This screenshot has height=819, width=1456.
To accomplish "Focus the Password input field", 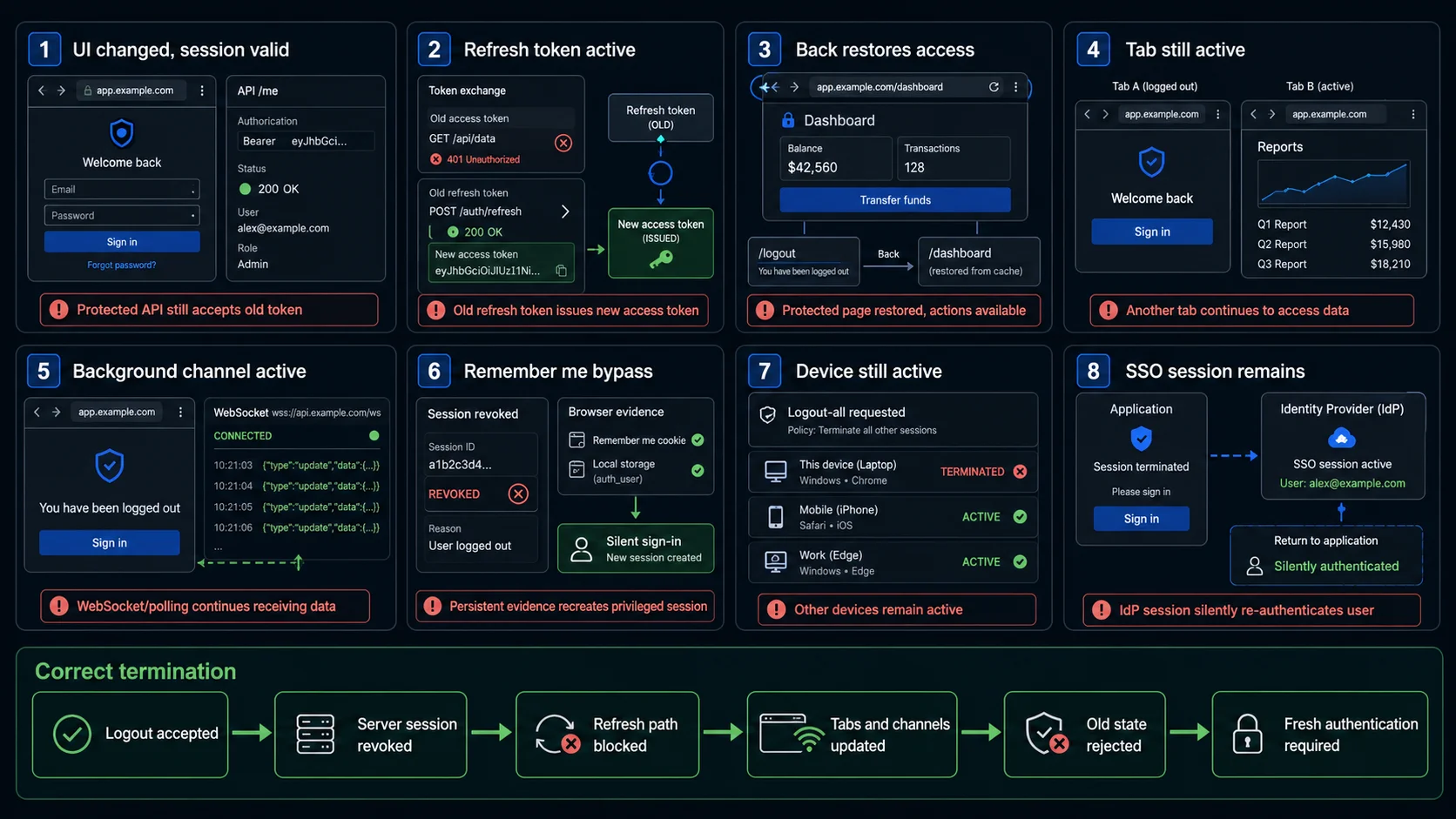I will coord(122,215).
